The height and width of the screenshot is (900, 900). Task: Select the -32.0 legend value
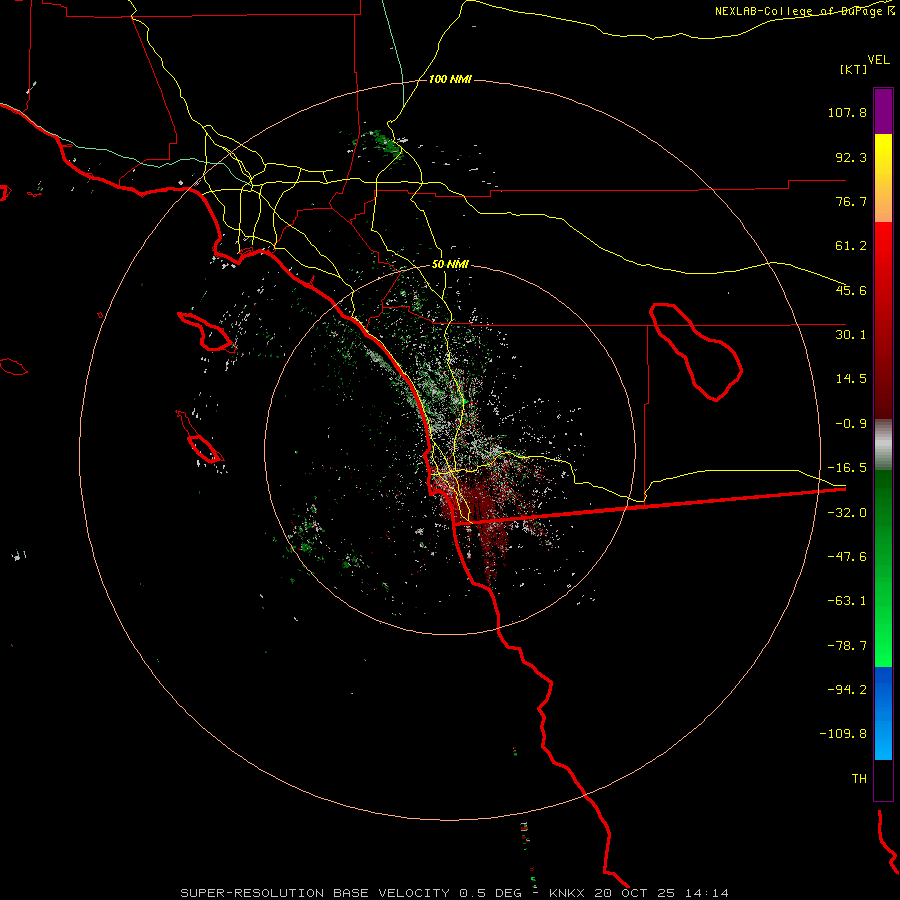(847, 513)
